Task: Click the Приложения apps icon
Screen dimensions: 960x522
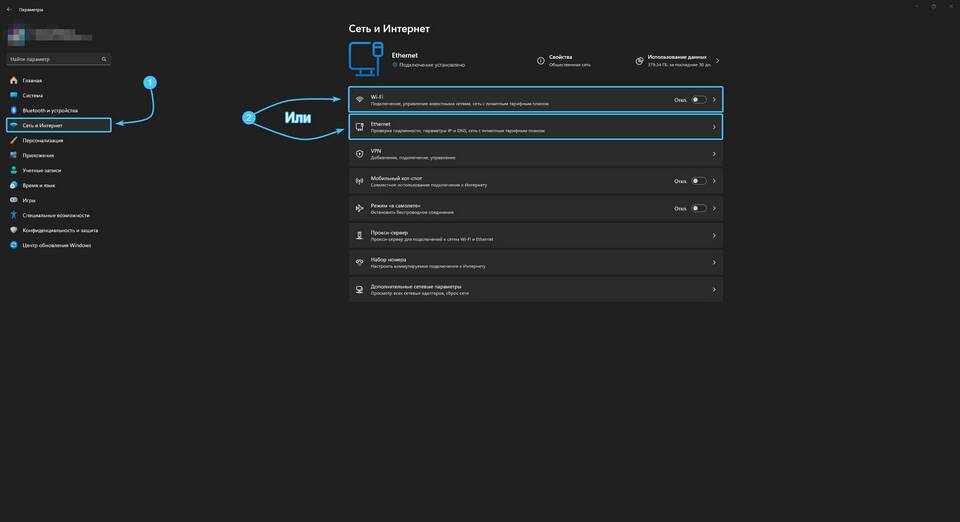Action: pos(13,155)
